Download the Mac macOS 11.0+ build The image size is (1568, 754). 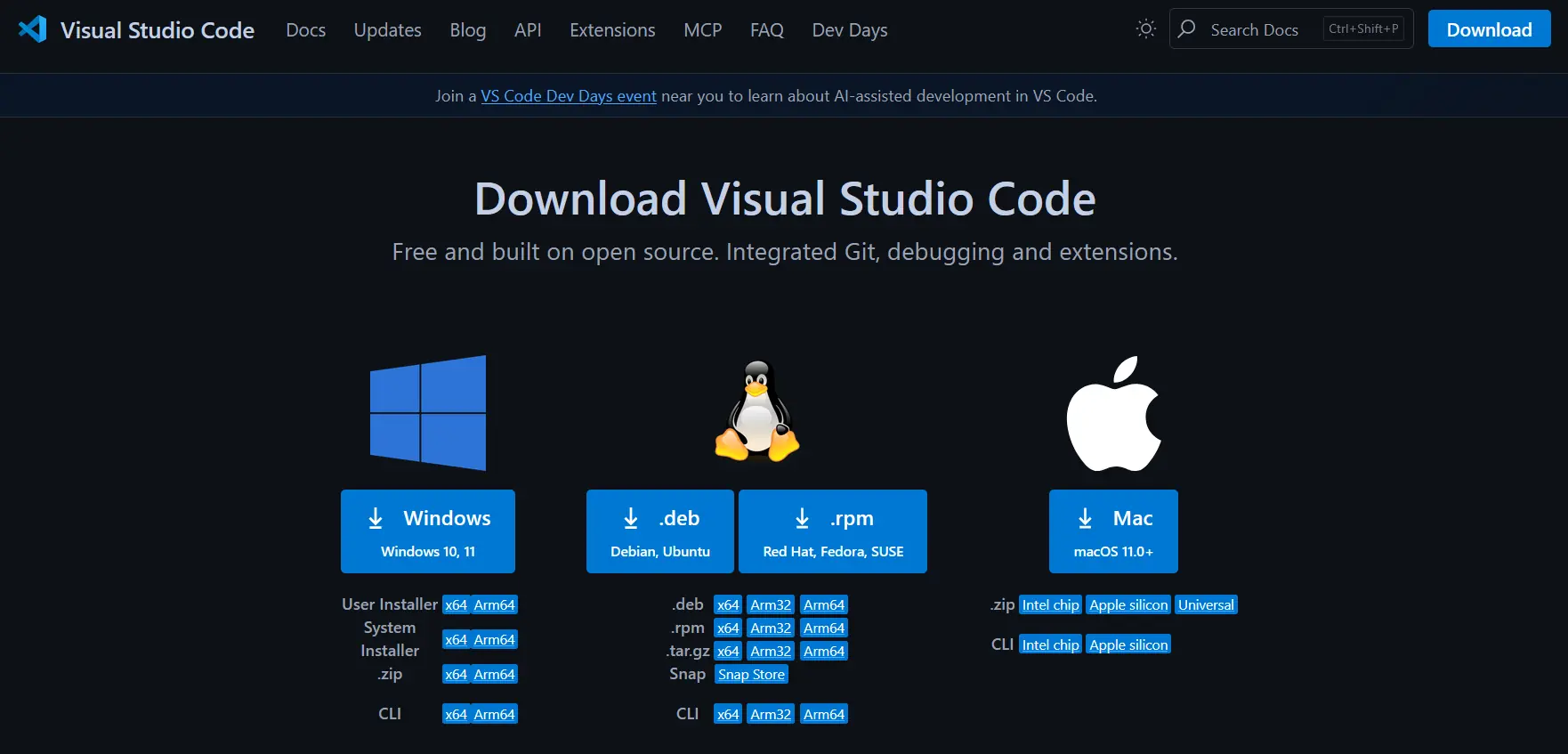coord(1113,531)
